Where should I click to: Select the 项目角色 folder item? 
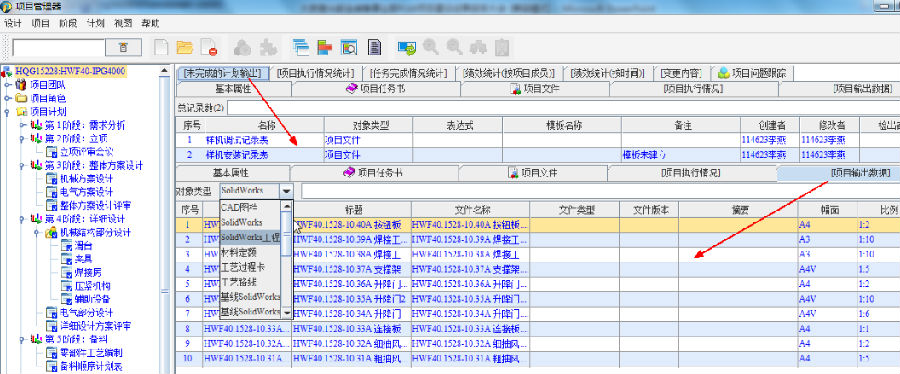coord(48,98)
